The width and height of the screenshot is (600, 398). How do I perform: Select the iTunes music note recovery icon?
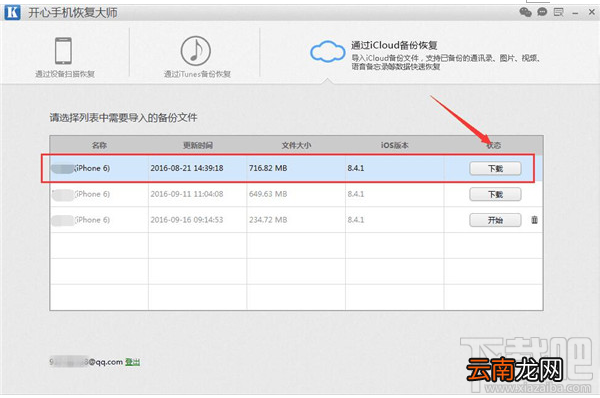(196, 51)
